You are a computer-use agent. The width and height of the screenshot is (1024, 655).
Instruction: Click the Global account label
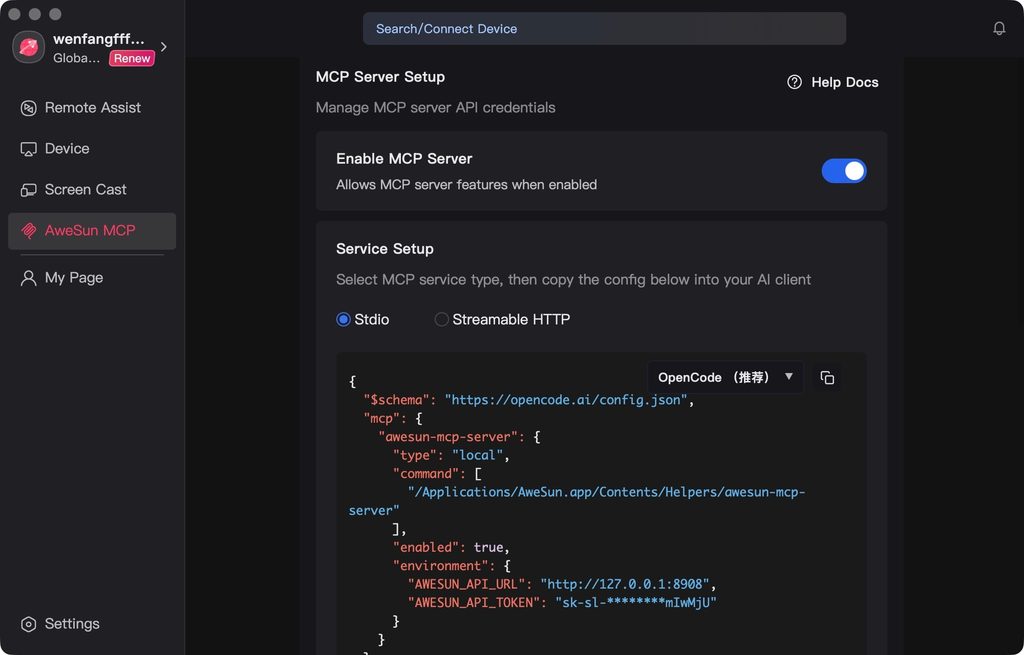pyautogui.click(x=76, y=58)
